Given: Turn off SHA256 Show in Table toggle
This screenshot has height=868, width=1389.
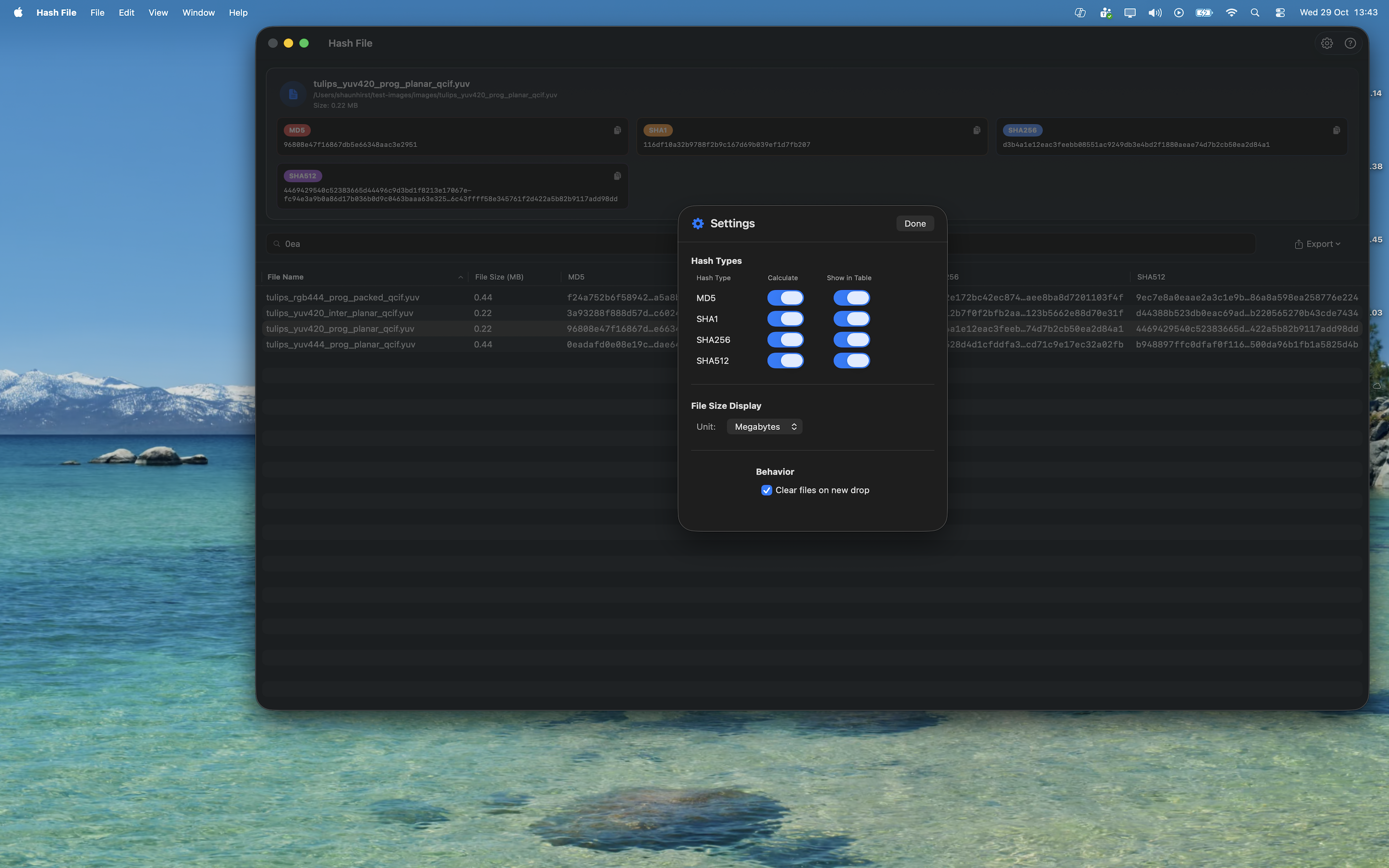Looking at the screenshot, I should pos(851,340).
